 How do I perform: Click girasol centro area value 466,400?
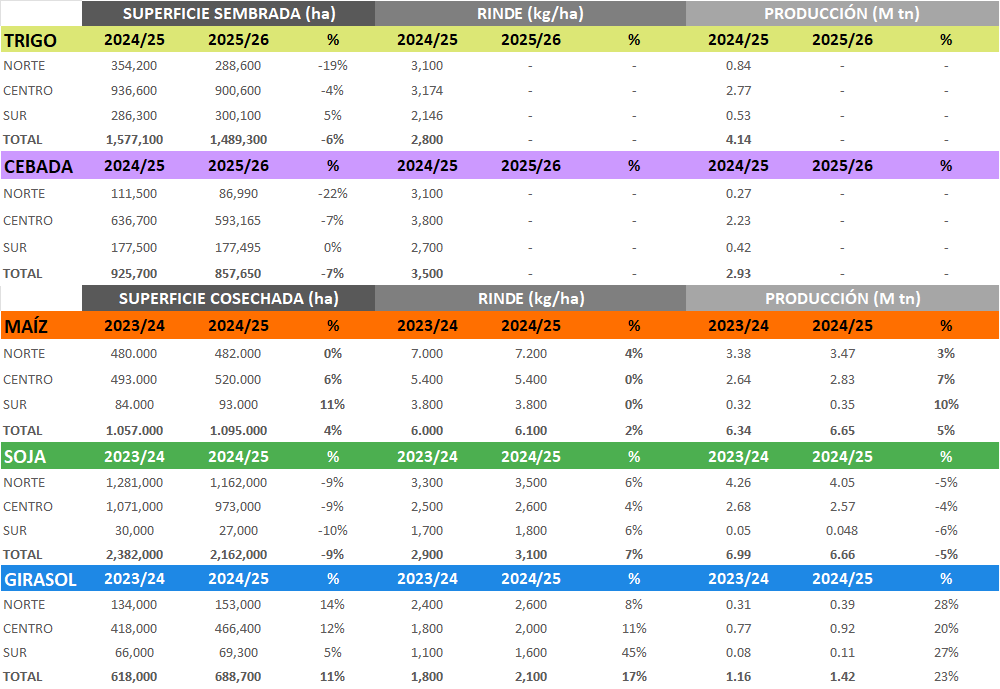(x=238, y=629)
